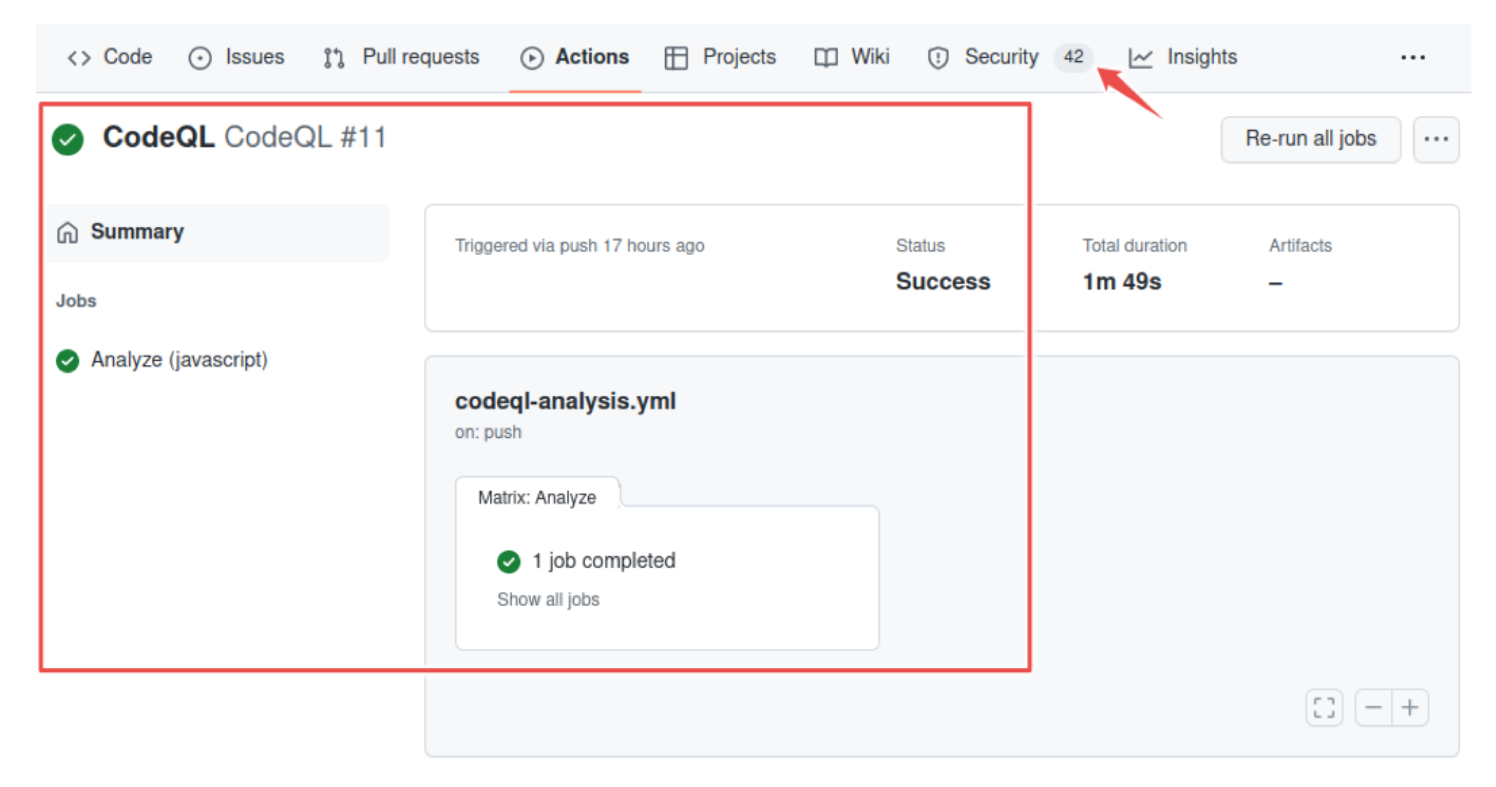Open the Wiki tab
The width and height of the screenshot is (1496, 787).
[x=852, y=57]
